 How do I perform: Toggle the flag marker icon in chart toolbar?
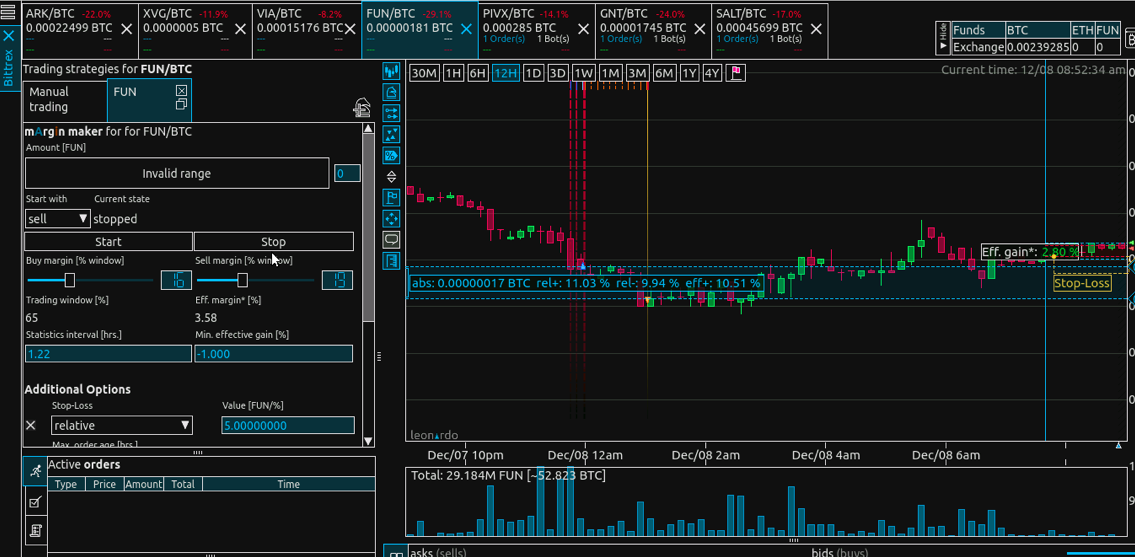(392, 197)
